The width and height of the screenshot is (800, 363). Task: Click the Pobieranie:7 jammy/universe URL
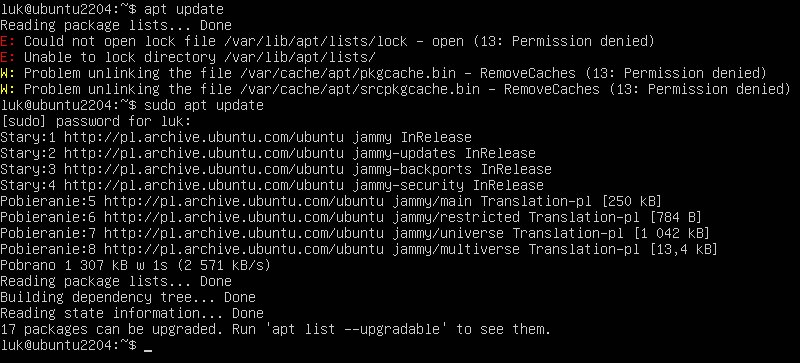point(244,233)
